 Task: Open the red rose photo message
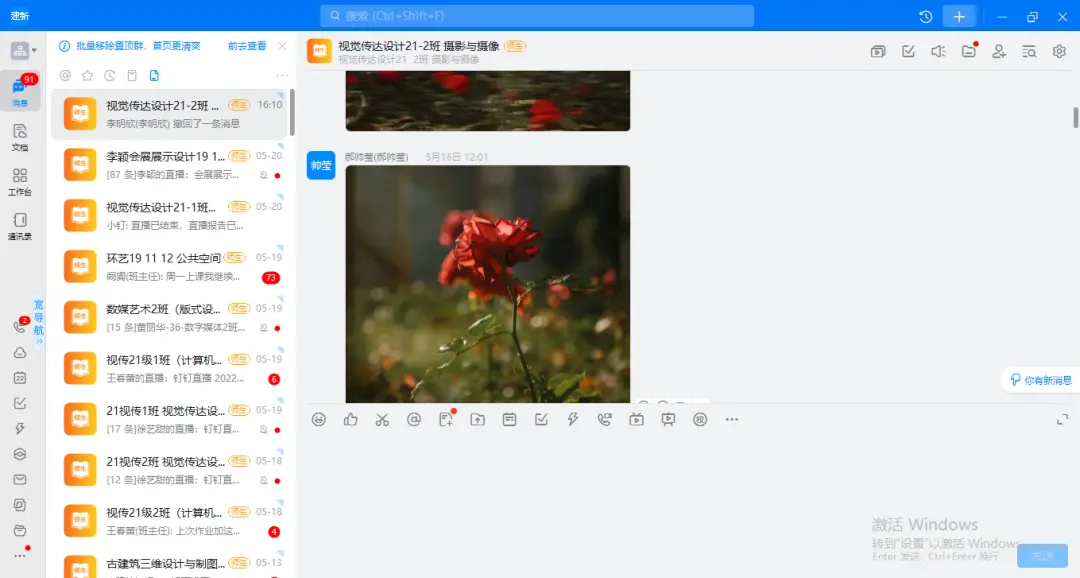coord(488,284)
